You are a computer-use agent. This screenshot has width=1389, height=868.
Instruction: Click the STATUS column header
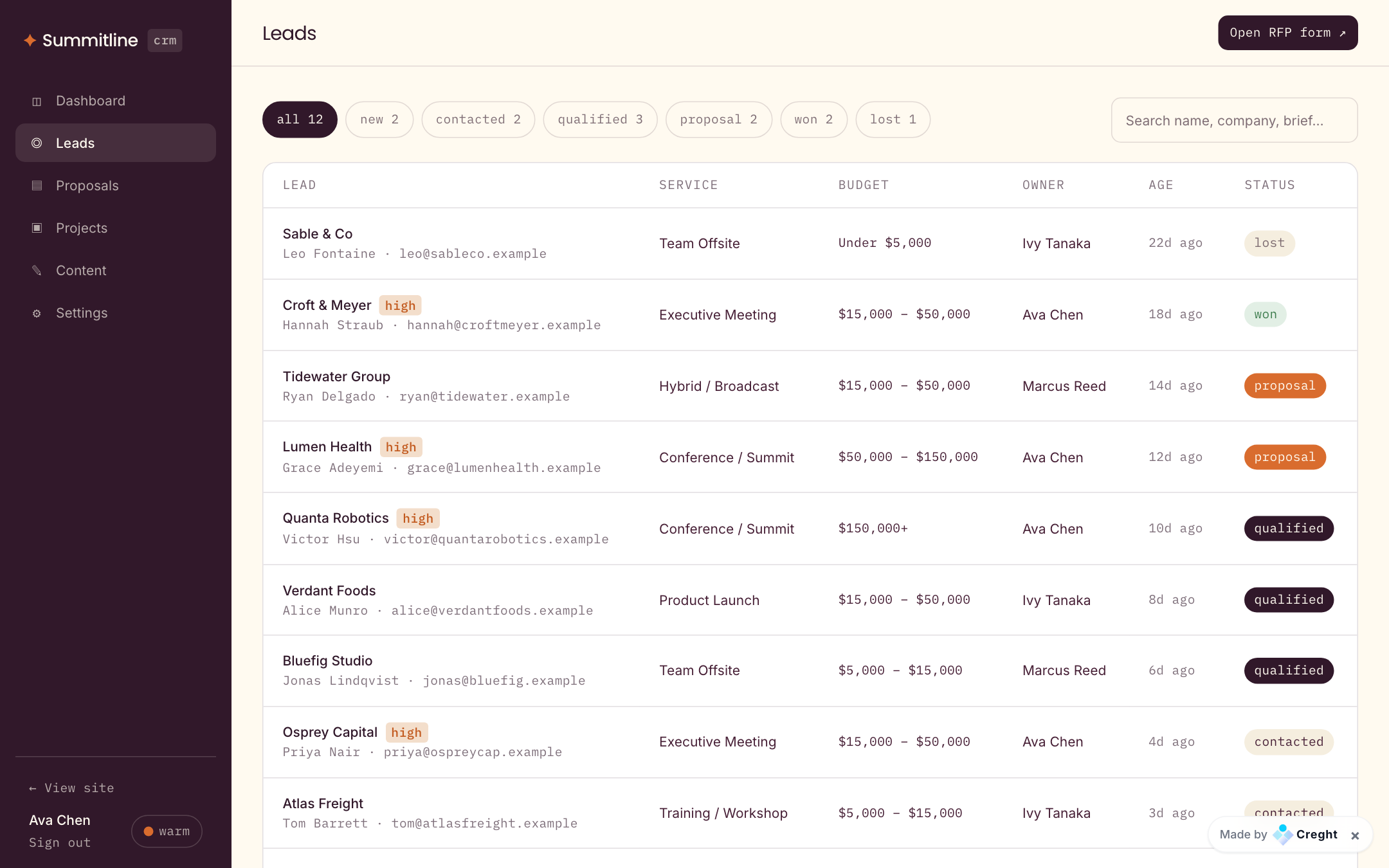1269,185
